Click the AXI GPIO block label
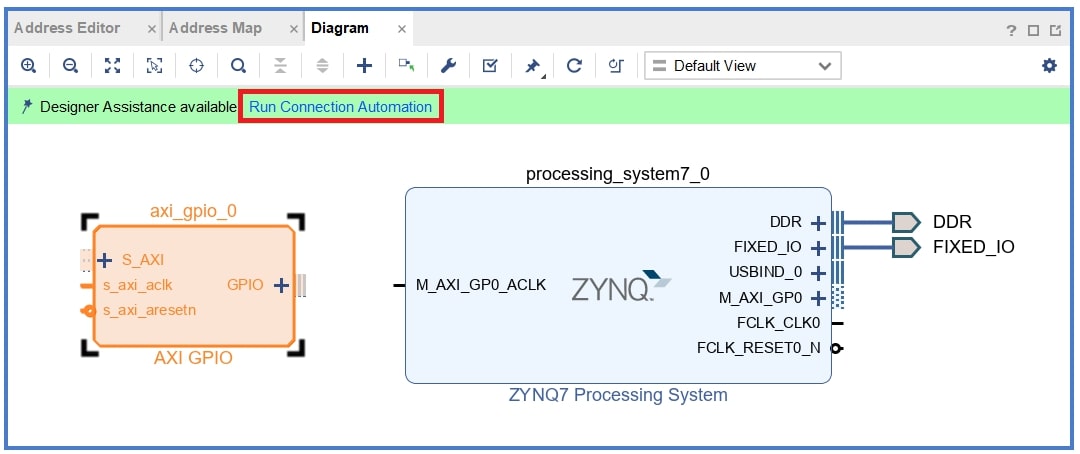This screenshot has height=454, width=1080. click(193, 358)
